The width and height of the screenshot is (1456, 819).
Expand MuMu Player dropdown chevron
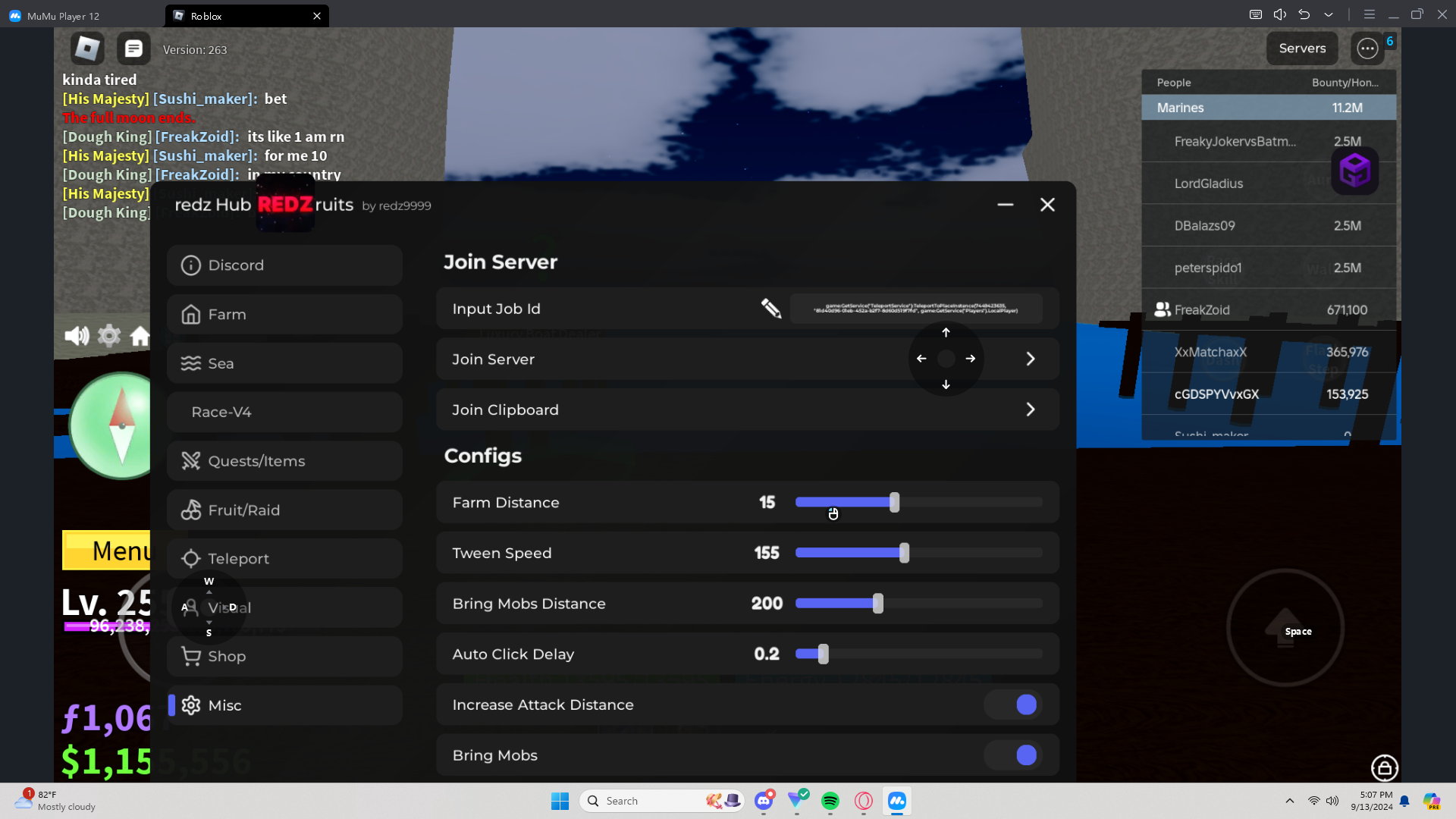tap(1329, 14)
